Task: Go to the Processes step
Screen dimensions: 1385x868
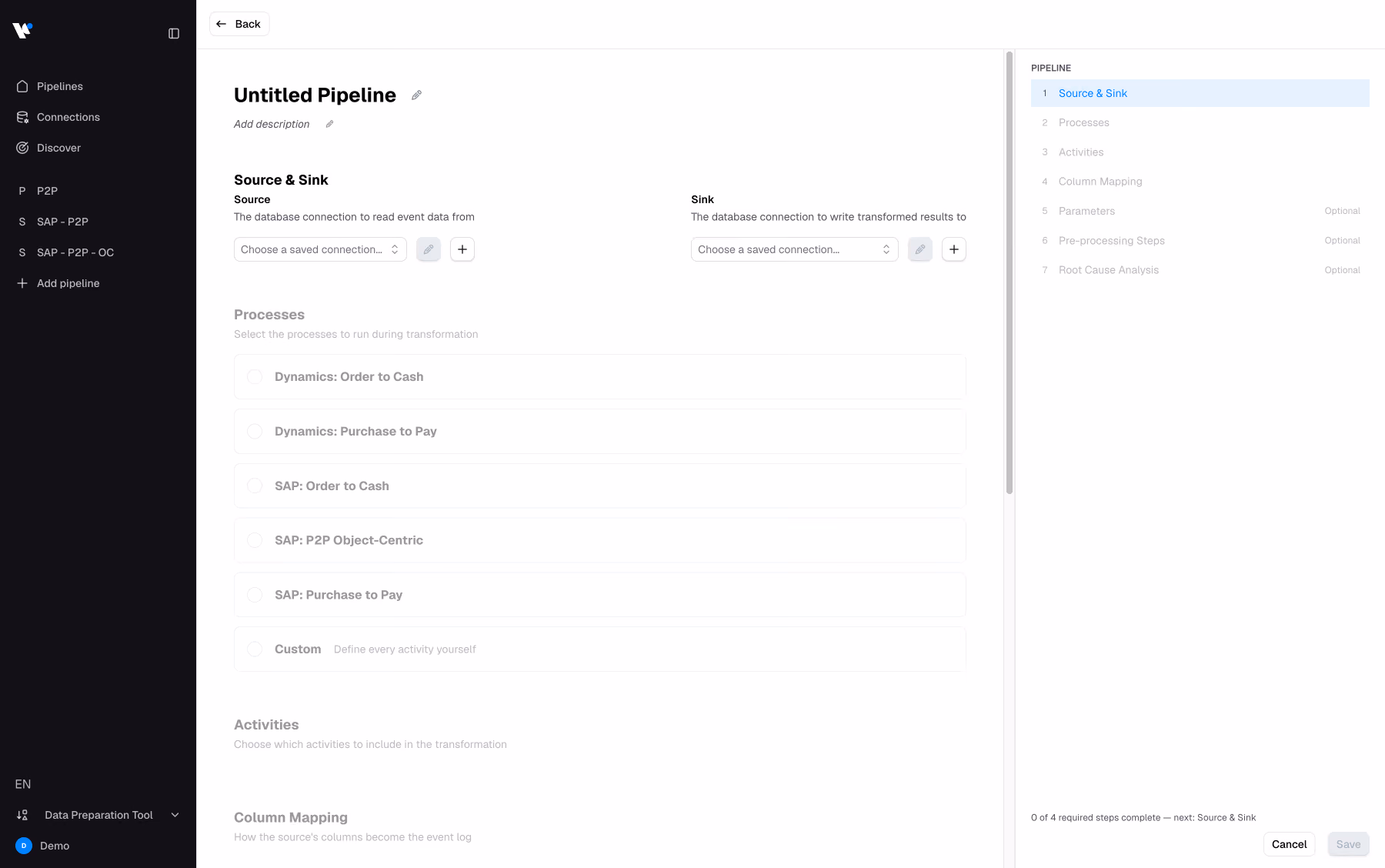Action: pos(1200,122)
